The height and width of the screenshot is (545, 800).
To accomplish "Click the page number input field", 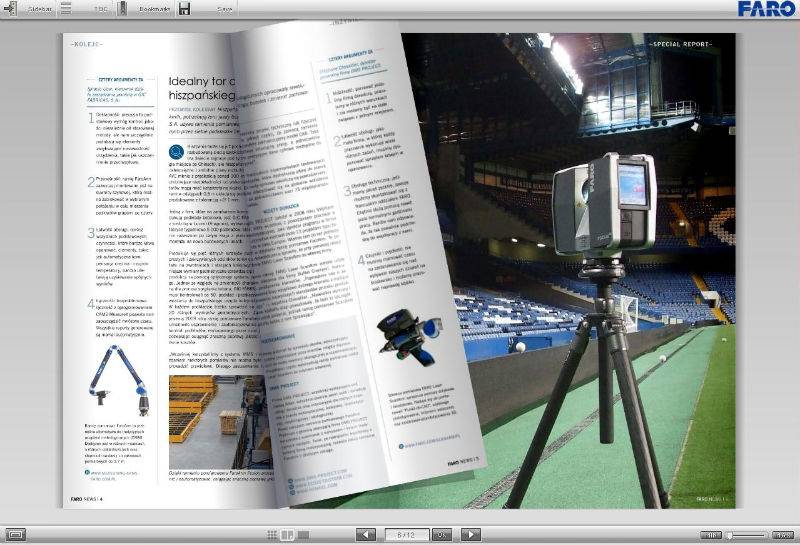I will pyautogui.click(x=407, y=535).
